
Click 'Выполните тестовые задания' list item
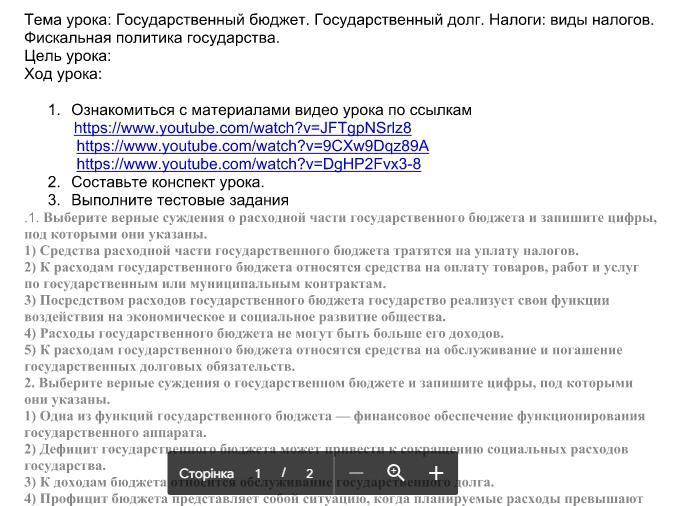pos(180,200)
